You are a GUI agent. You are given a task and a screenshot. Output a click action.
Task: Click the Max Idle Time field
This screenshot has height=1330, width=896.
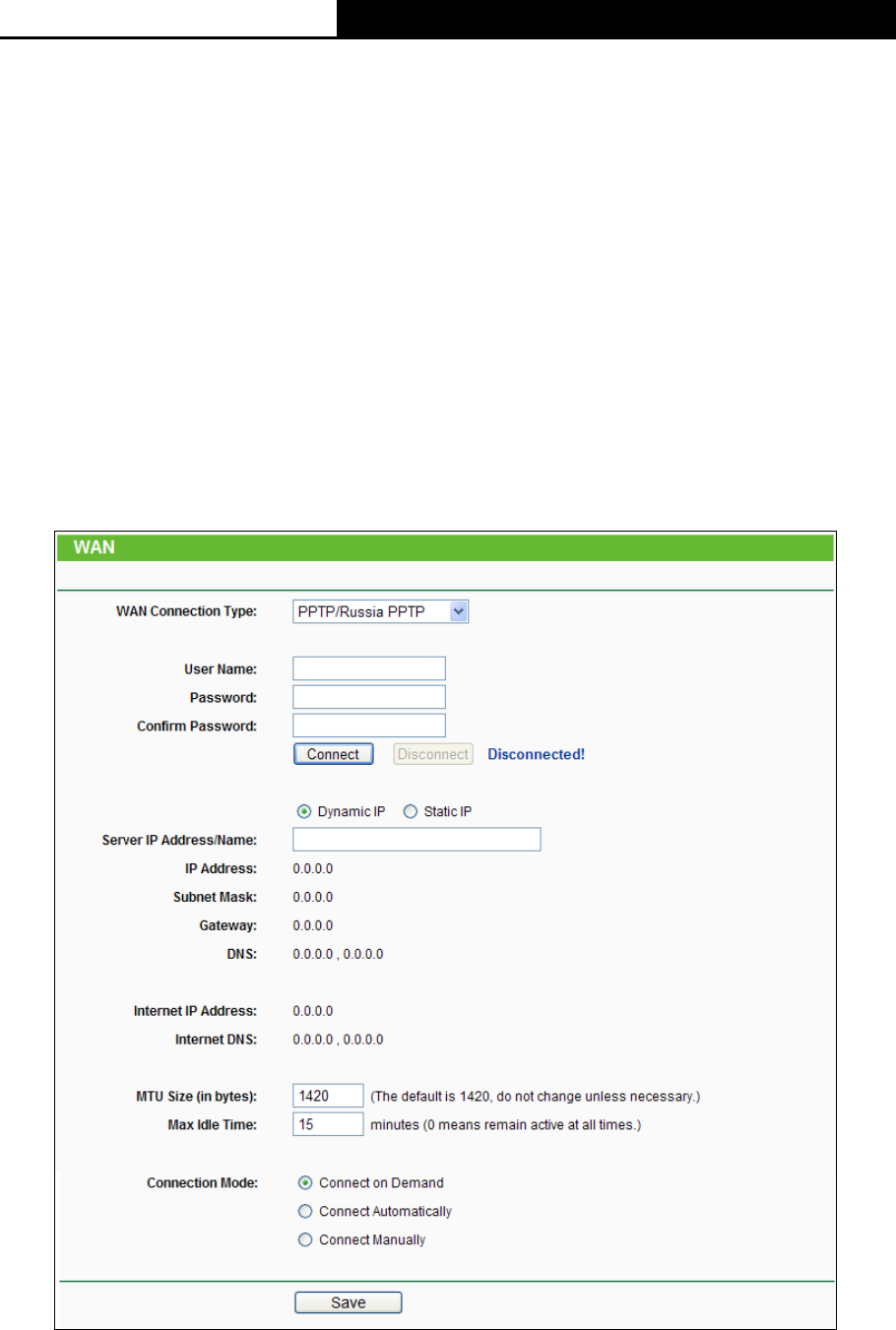coord(328,1124)
